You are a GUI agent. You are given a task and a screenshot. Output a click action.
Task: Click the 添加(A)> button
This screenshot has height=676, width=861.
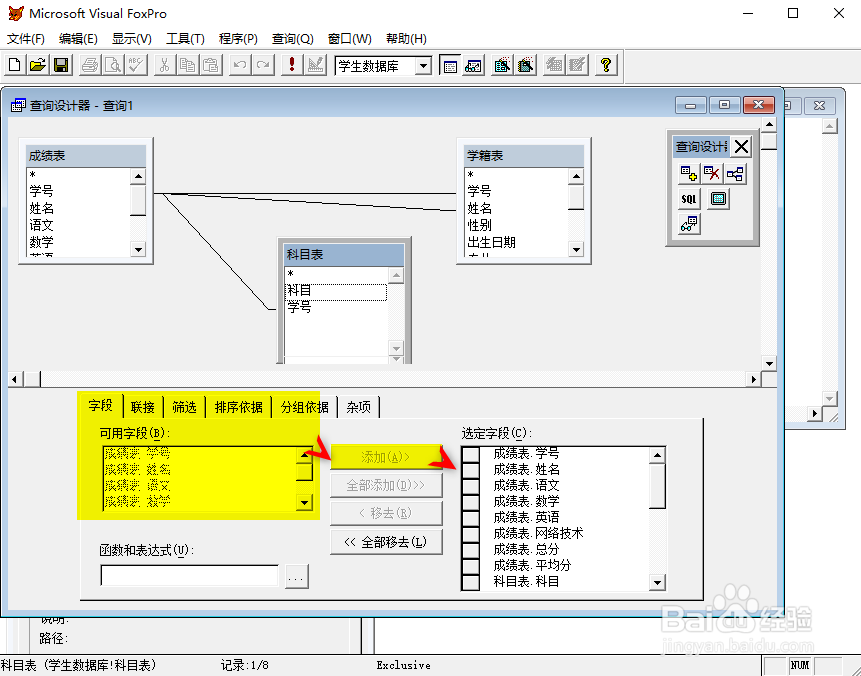click(x=386, y=457)
